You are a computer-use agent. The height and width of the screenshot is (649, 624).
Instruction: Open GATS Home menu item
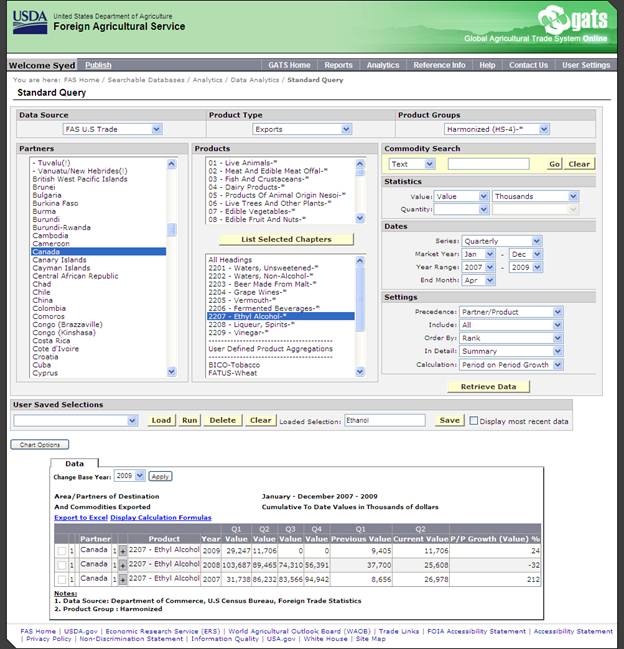tap(289, 65)
